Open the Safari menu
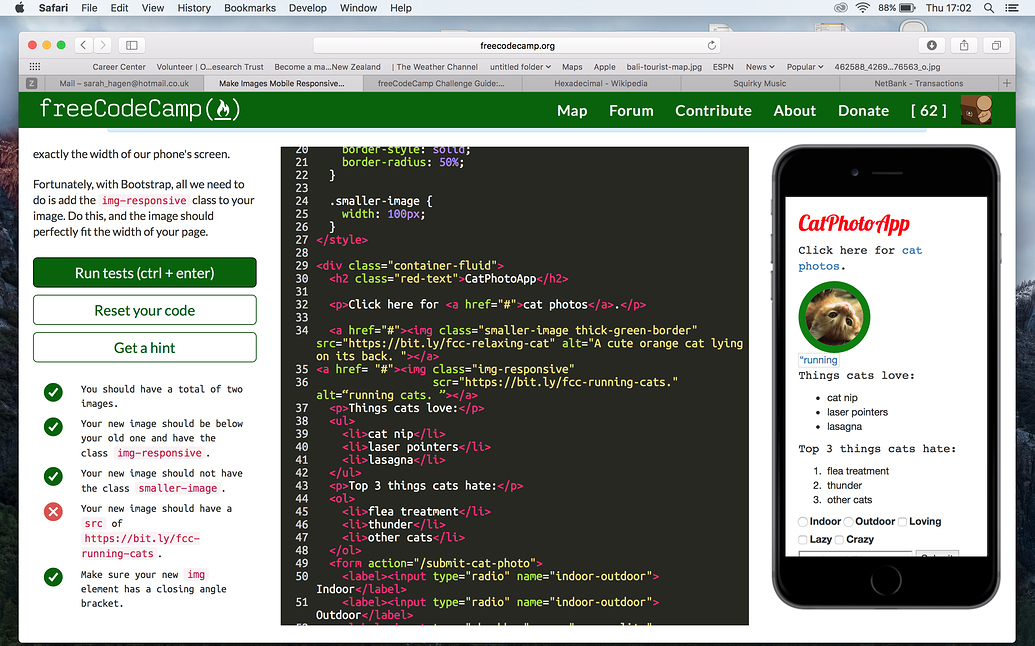This screenshot has width=1035, height=646. (x=53, y=8)
